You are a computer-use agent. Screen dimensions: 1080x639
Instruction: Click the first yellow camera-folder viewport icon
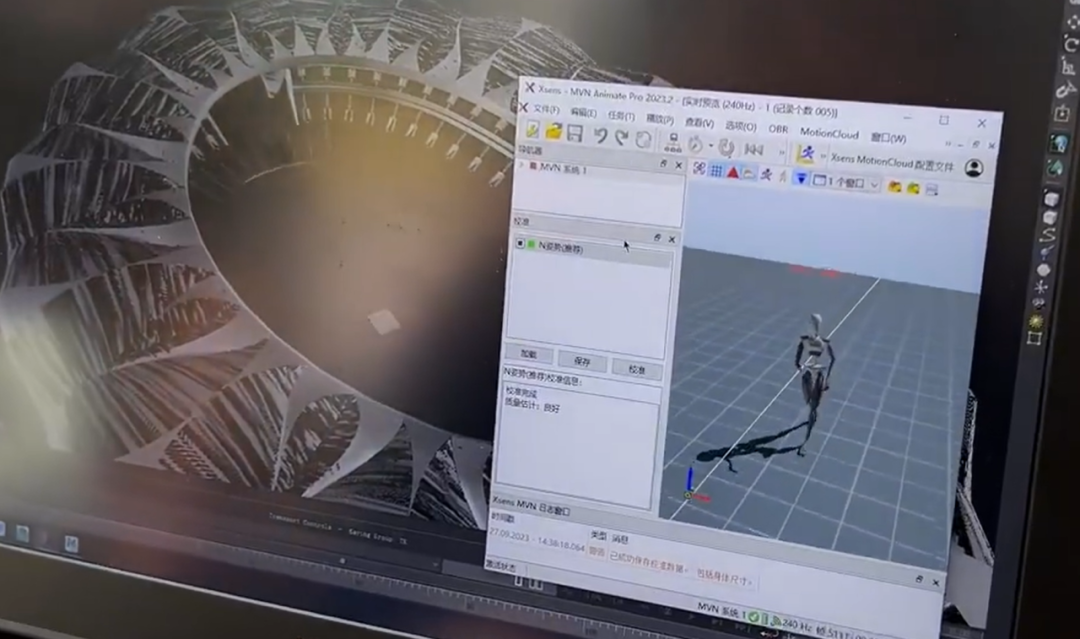895,187
